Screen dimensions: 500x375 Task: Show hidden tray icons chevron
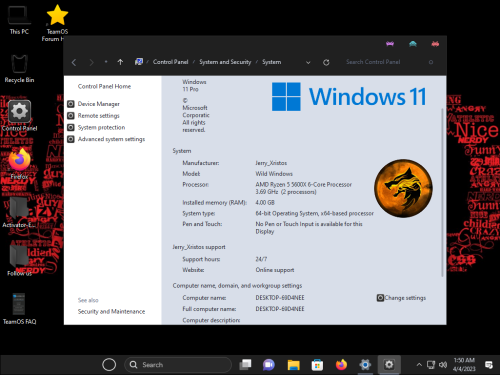click(x=419, y=365)
